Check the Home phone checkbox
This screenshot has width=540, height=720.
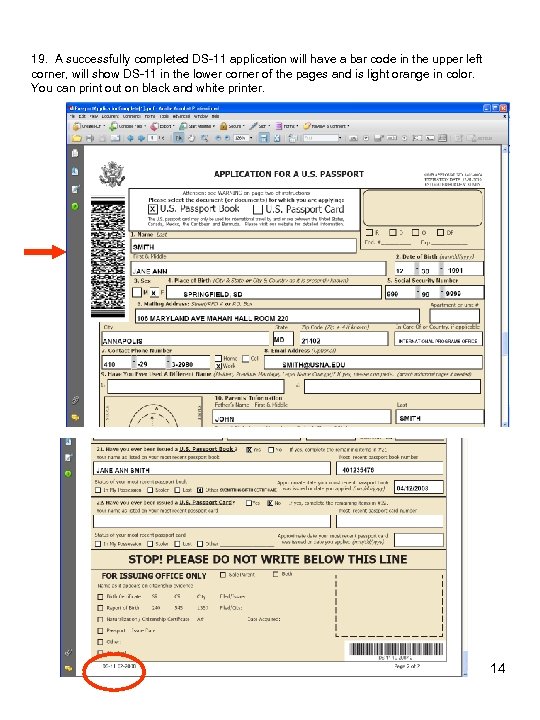pyautogui.click(x=218, y=358)
